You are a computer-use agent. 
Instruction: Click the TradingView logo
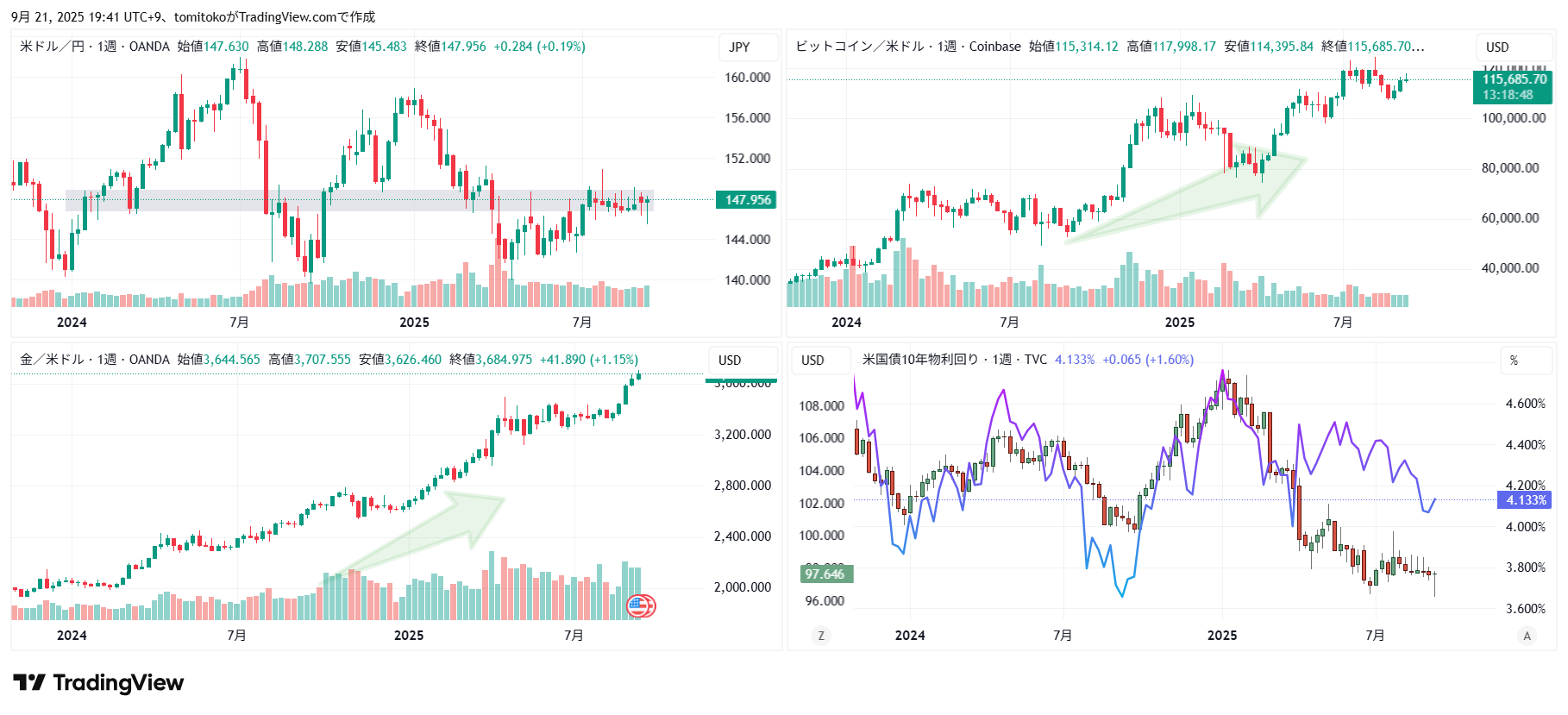[98, 683]
